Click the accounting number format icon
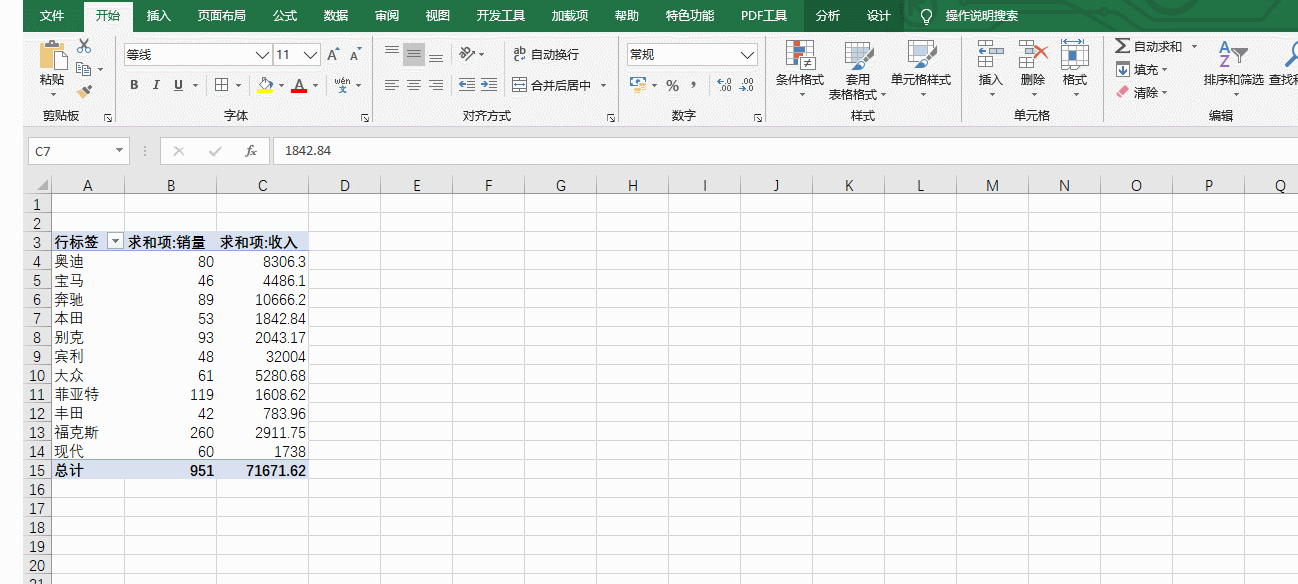This screenshot has width=1298, height=584. pos(637,86)
